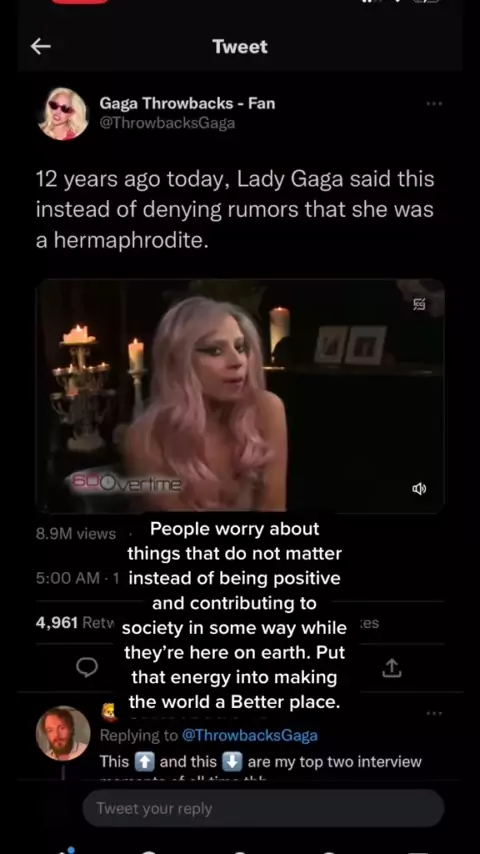The image size is (480, 854).
Task: Toggle captions icon on the video
Action: [x=419, y=304]
